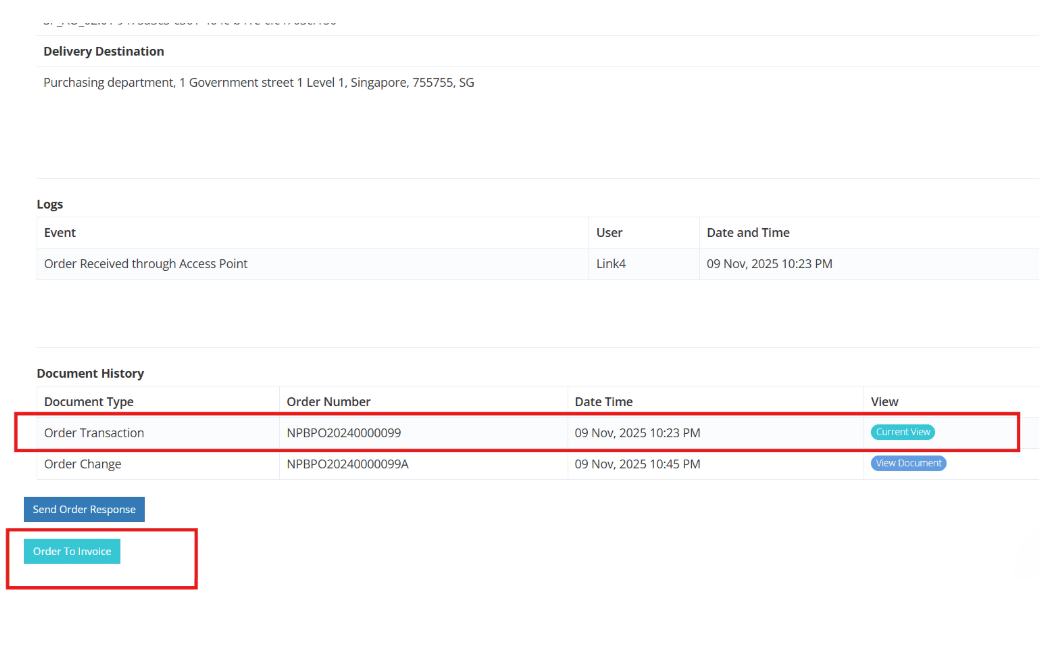The image size is (1055, 657).
Task: Click the User column header in Logs
Action: (609, 233)
